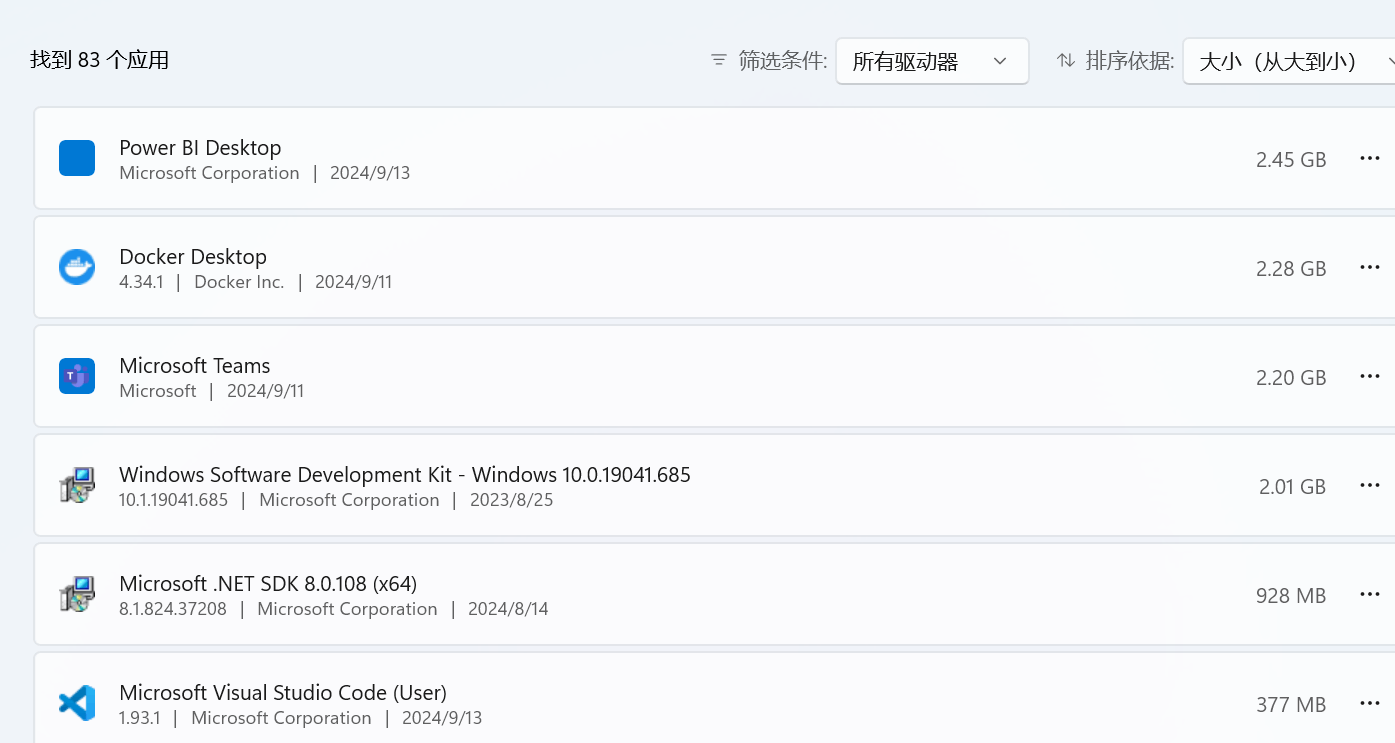The width and height of the screenshot is (1395, 743).
Task: Click the 1.93.1 VS Code version number
Action: (x=140, y=718)
